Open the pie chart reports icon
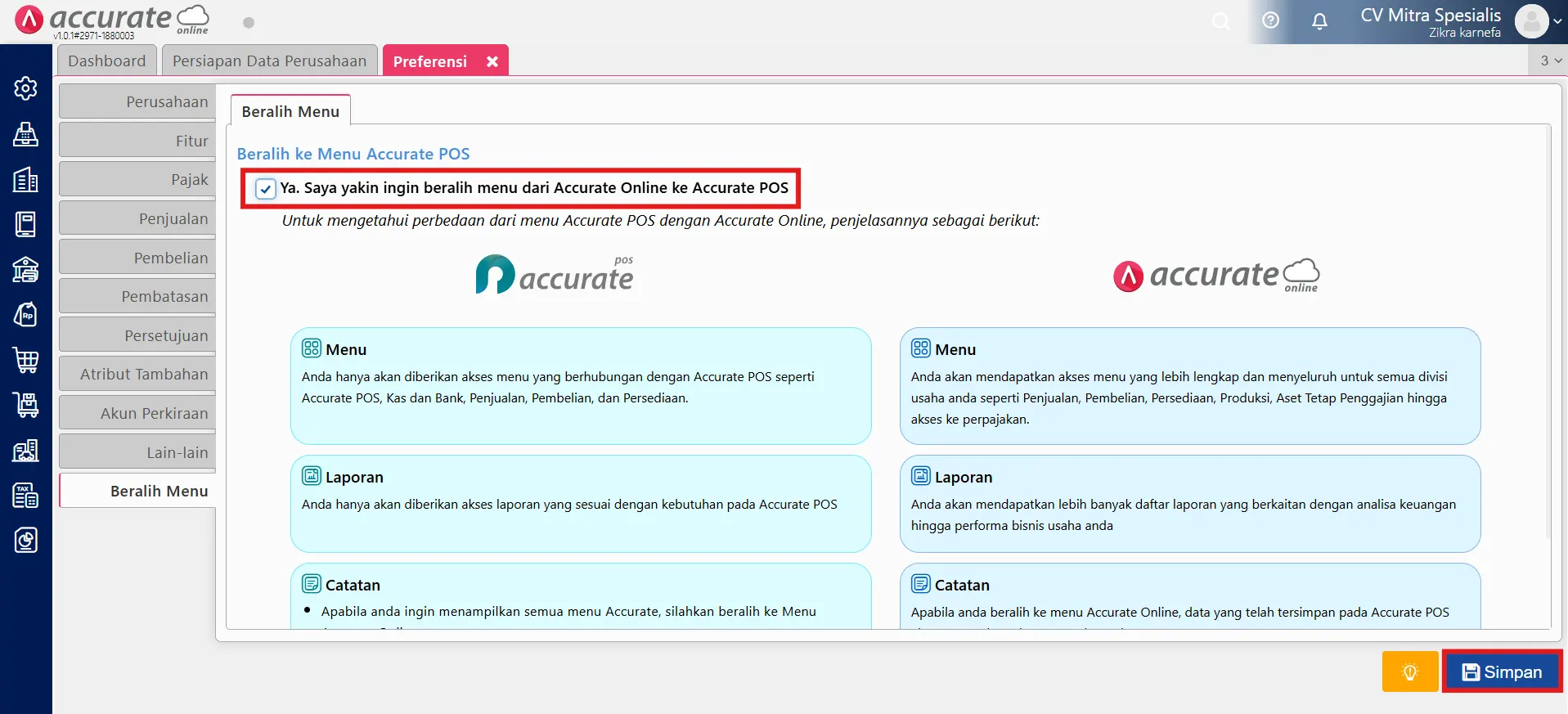Image resolution: width=1568 pixels, height=714 pixels. (25, 540)
